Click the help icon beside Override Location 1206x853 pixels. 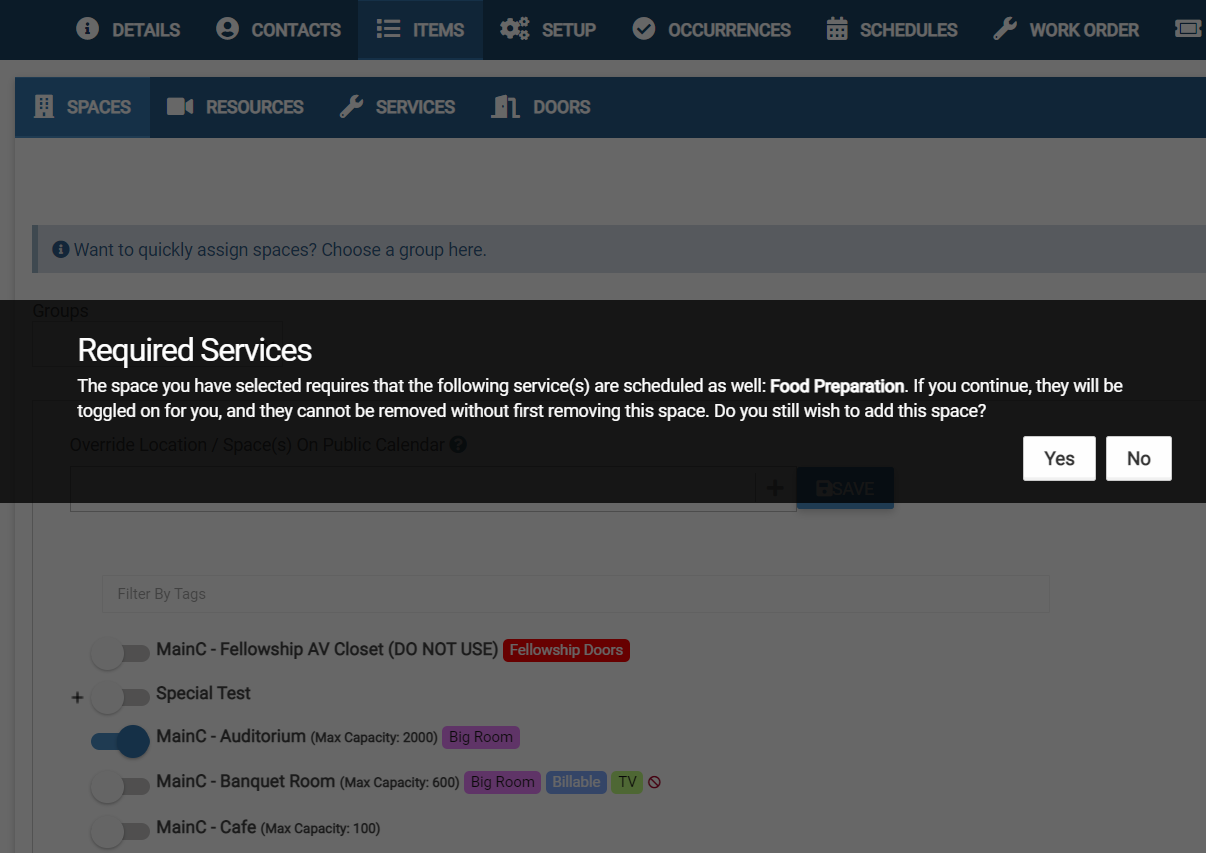pyautogui.click(x=458, y=445)
